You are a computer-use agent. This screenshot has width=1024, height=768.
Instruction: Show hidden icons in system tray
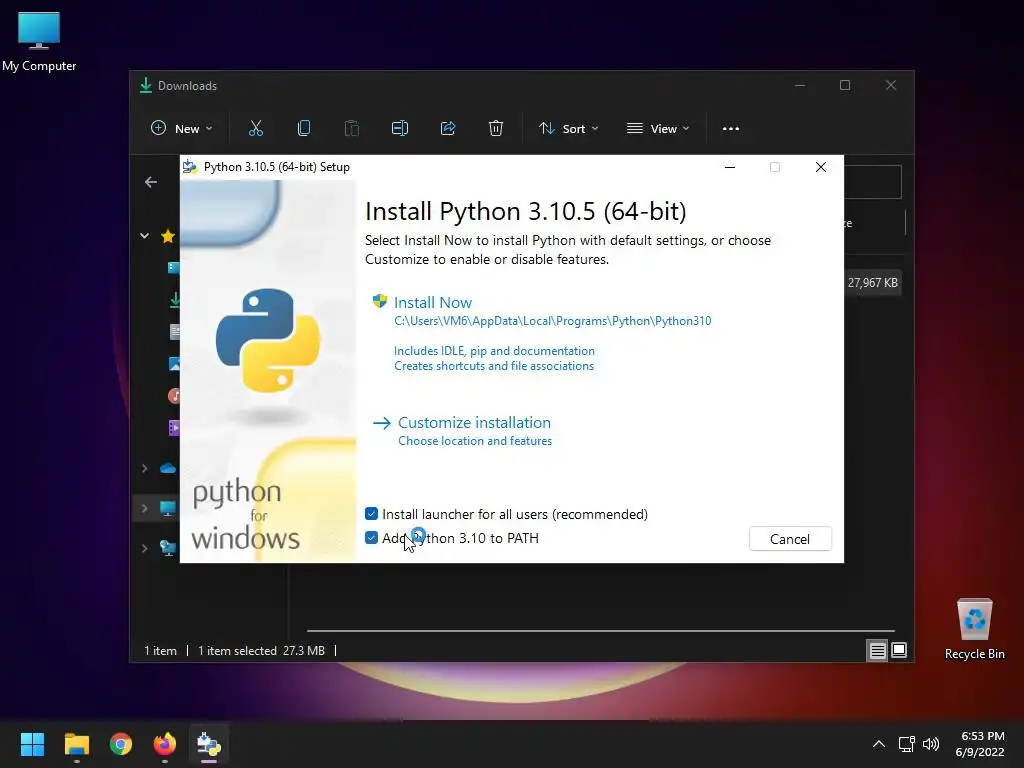click(x=879, y=744)
